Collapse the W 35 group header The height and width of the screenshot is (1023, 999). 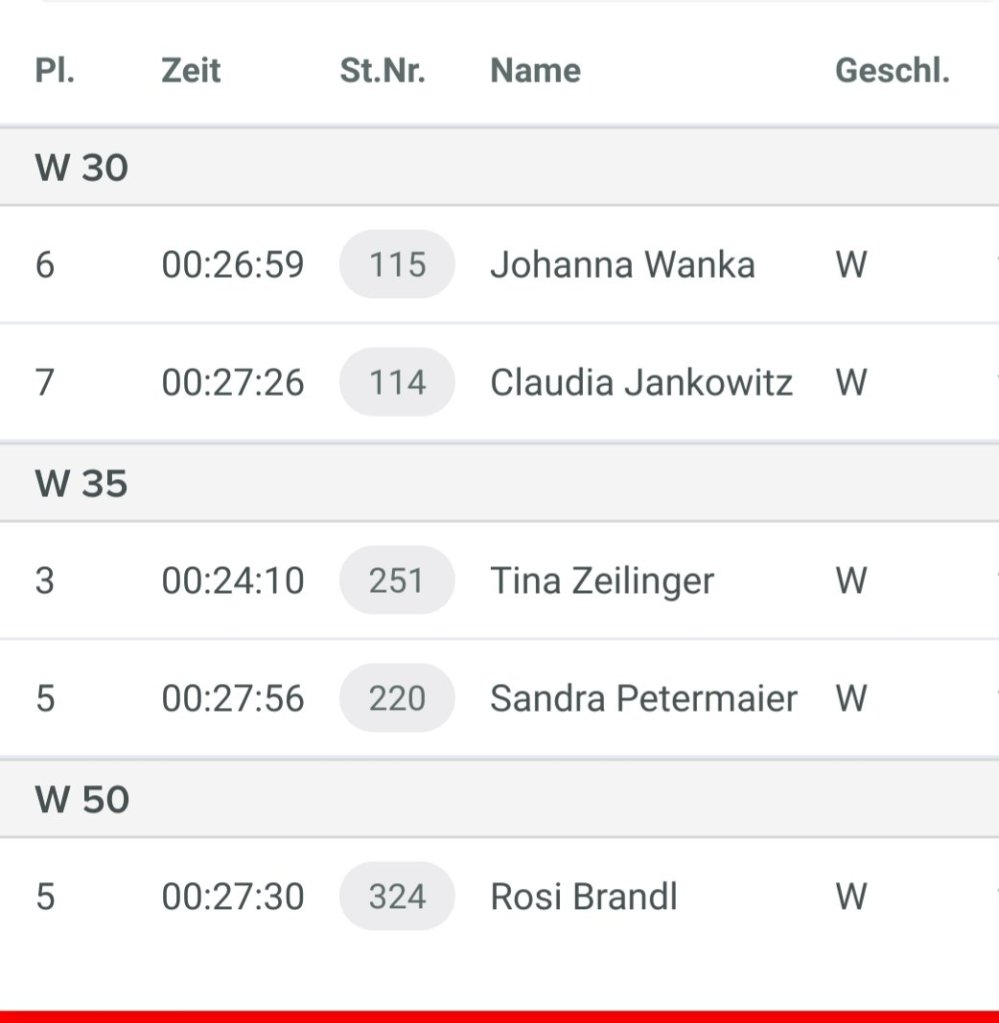(x=82, y=484)
